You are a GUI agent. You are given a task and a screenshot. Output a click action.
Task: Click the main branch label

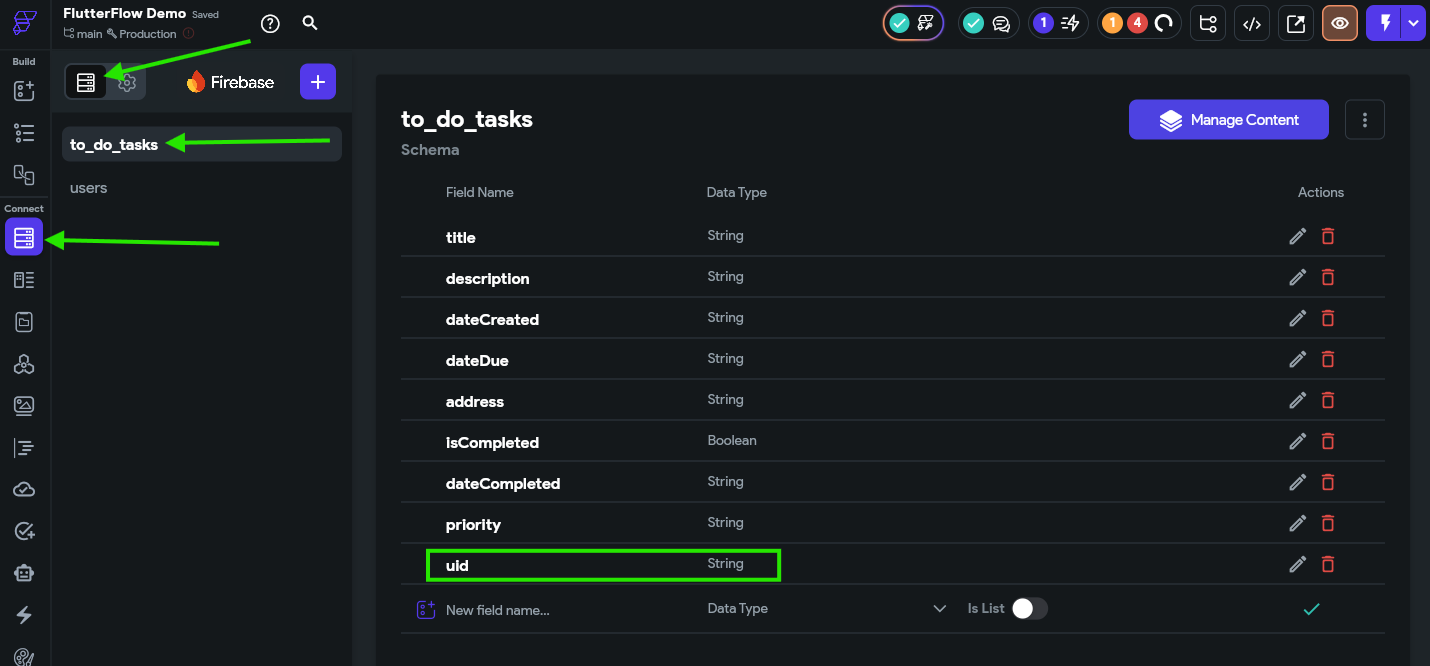click(x=83, y=34)
